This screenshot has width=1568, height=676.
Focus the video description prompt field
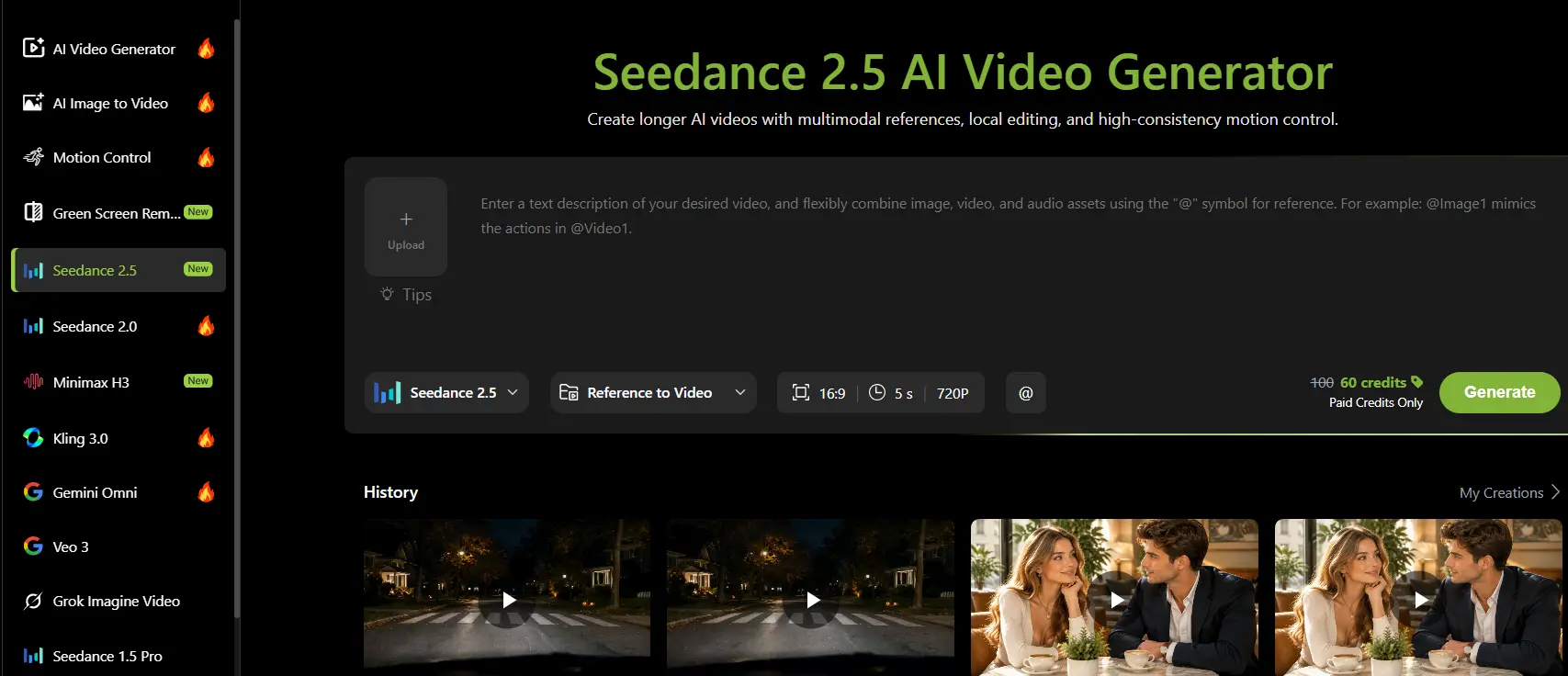tap(1009, 216)
